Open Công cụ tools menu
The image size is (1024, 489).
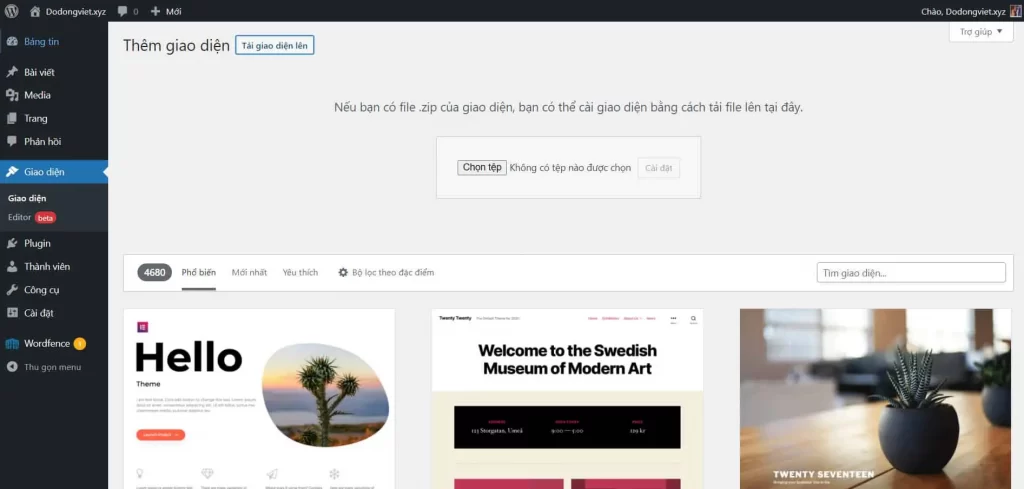42,289
